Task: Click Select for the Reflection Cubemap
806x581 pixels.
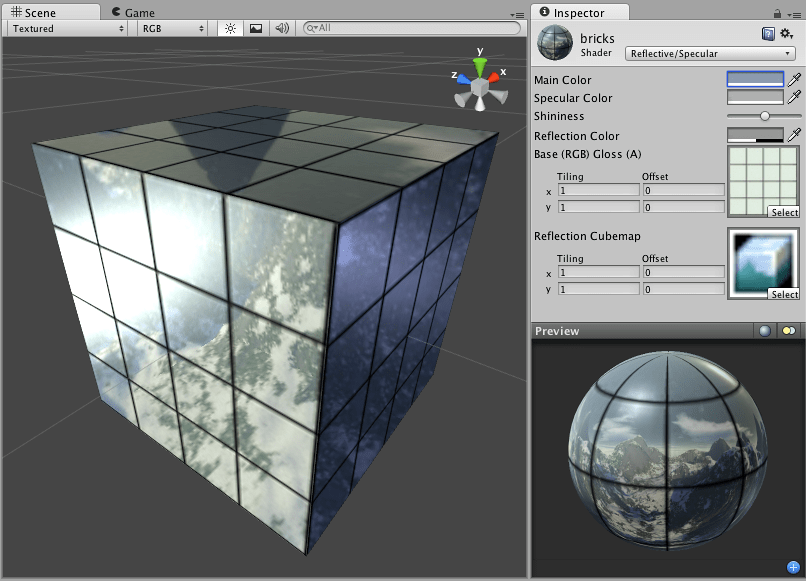Action: 784,294
